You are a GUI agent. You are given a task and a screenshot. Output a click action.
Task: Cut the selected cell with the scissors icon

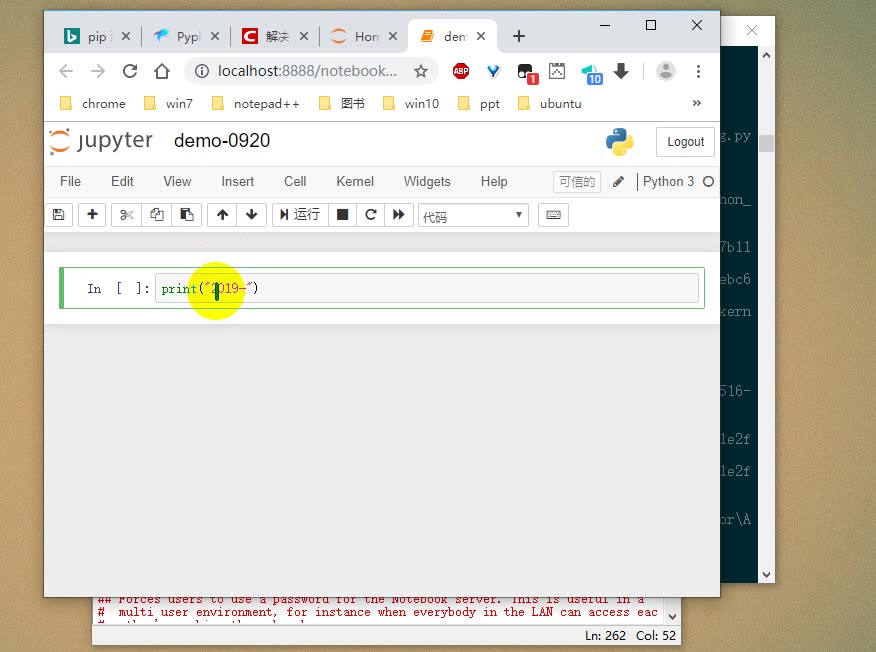pos(125,214)
